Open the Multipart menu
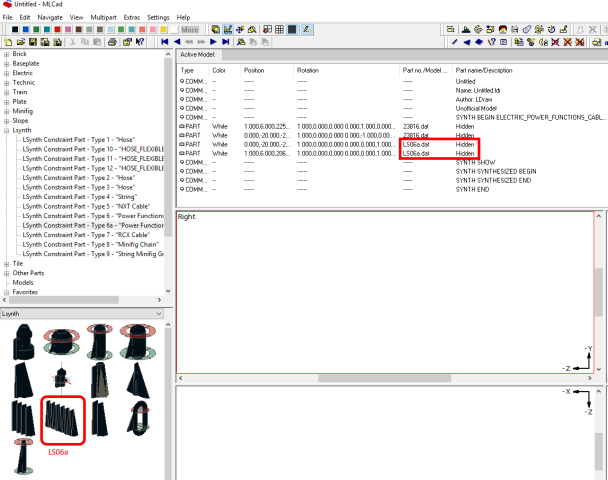Screen dimensions: 608x480 pos(102,17)
